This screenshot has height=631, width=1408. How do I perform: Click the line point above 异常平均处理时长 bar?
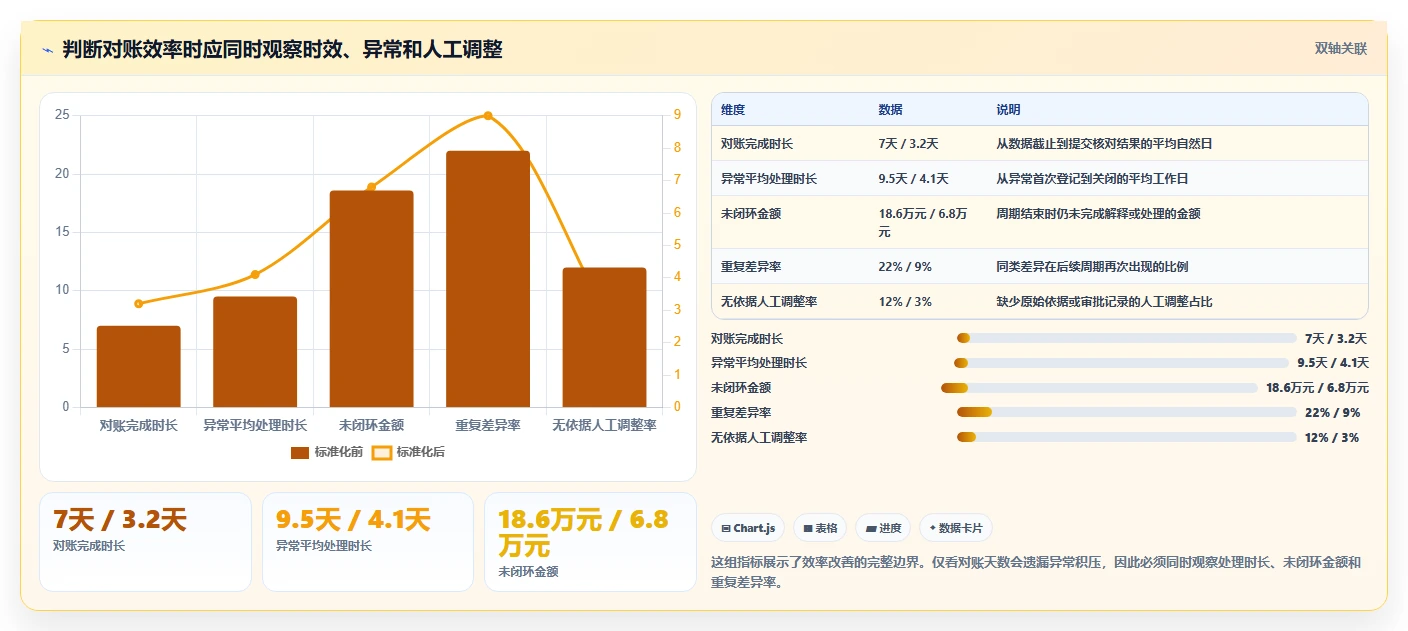click(x=255, y=274)
